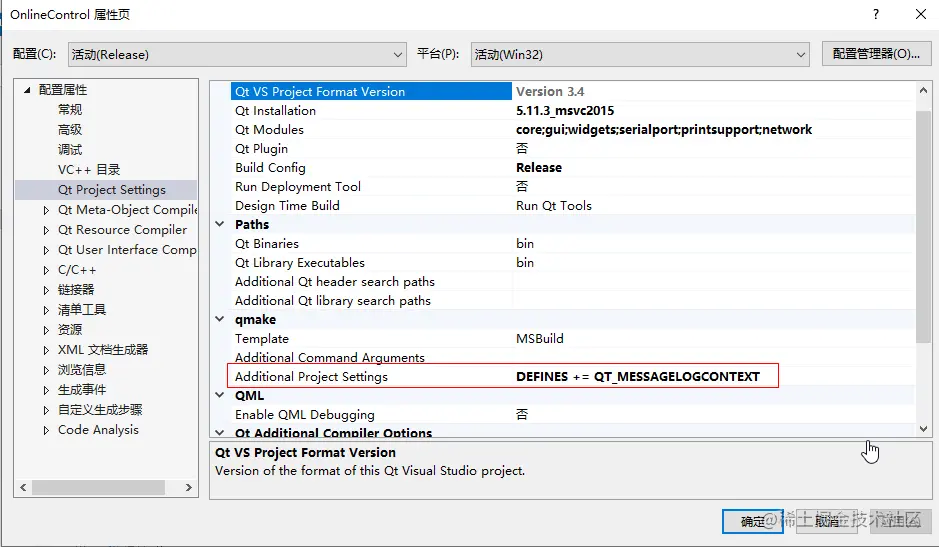The height and width of the screenshot is (547, 939).
Task: Click the MSBuild template value
Action: click(540, 339)
